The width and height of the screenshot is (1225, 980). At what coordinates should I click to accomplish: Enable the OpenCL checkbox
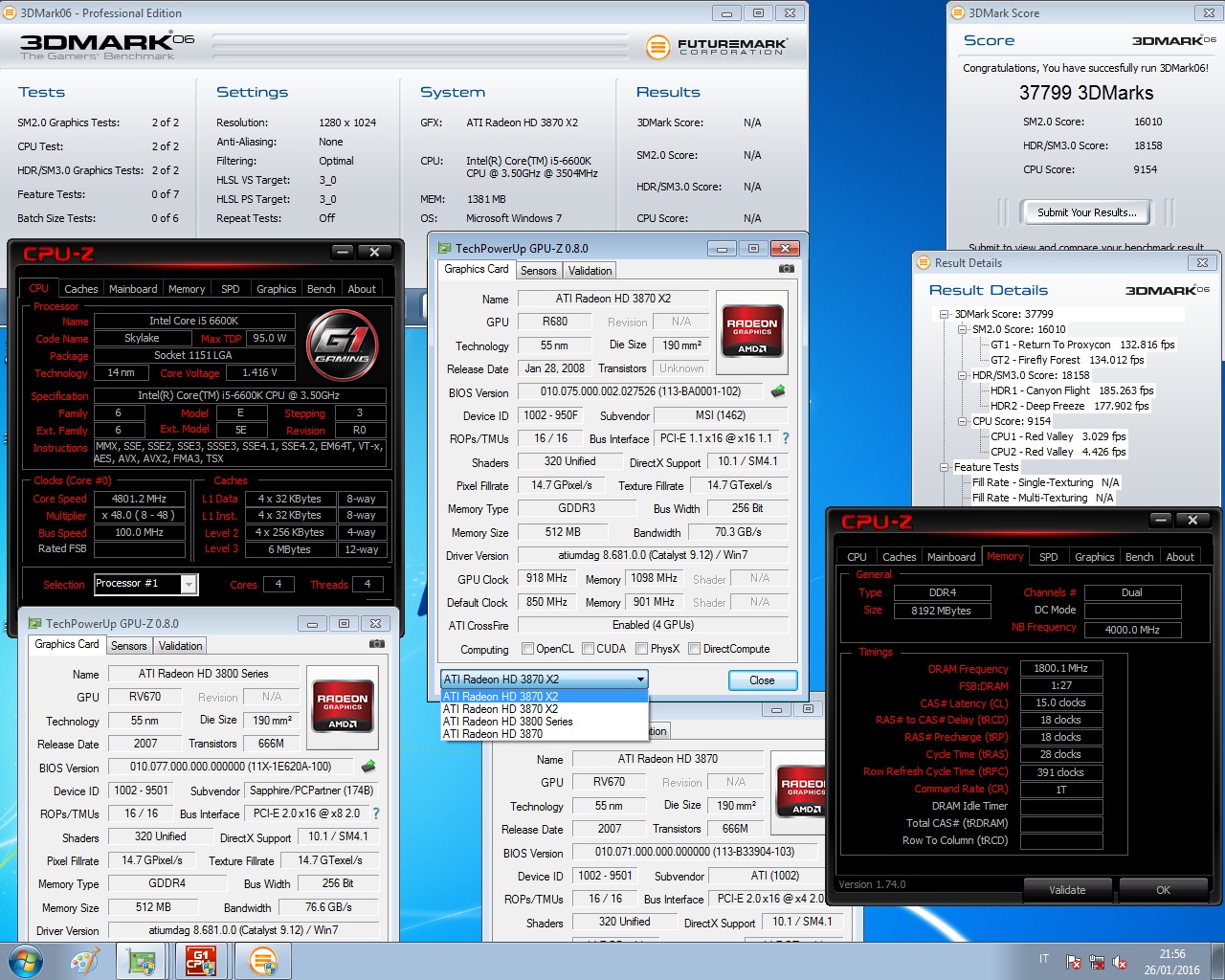527,649
